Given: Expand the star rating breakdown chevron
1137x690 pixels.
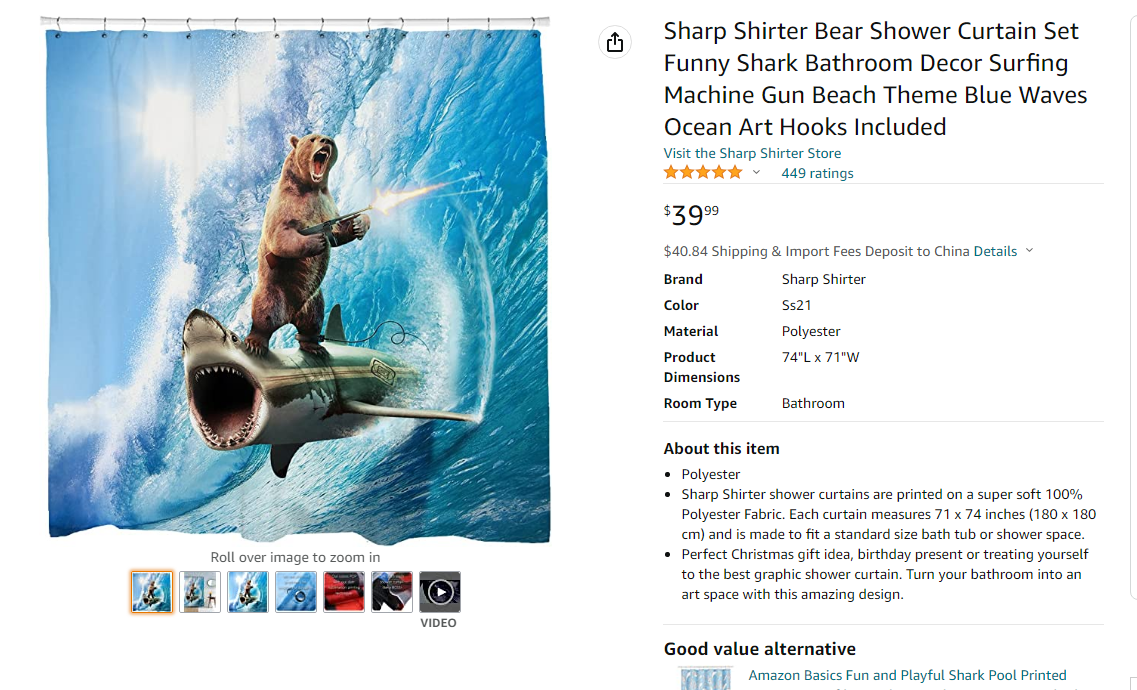Looking at the screenshot, I should point(756,173).
